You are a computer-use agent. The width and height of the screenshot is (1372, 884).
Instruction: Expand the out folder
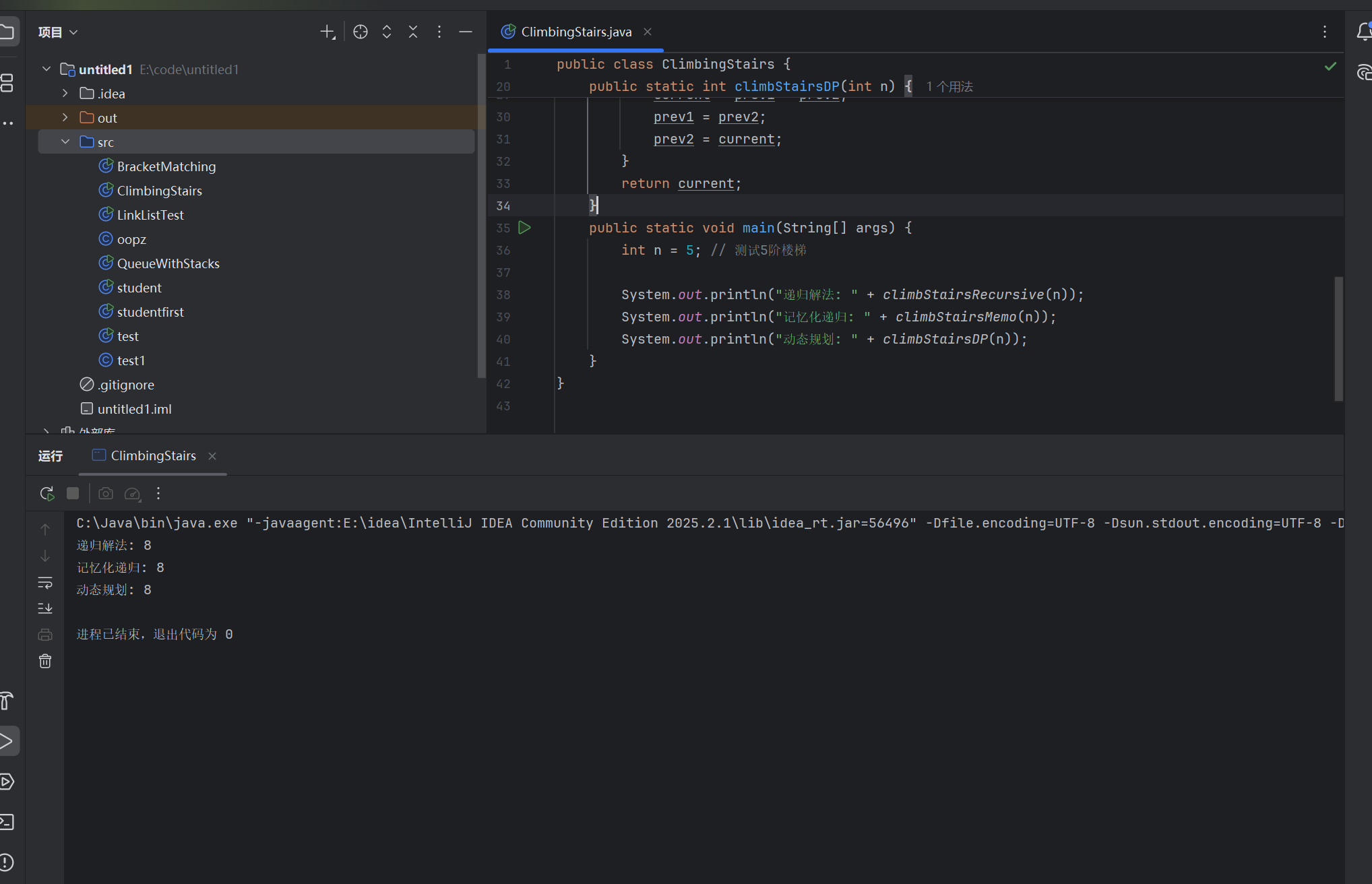point(65,118)
